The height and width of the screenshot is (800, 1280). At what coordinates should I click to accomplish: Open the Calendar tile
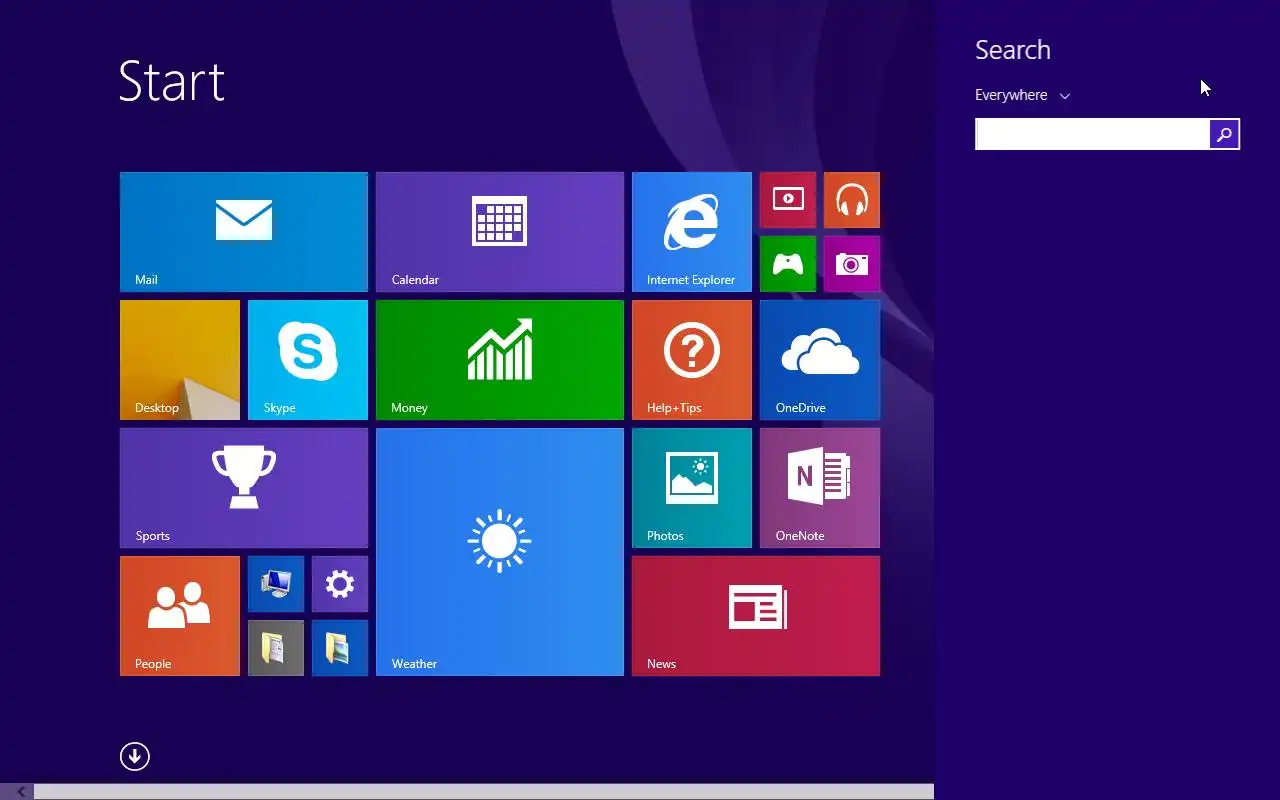coord(500,232)
